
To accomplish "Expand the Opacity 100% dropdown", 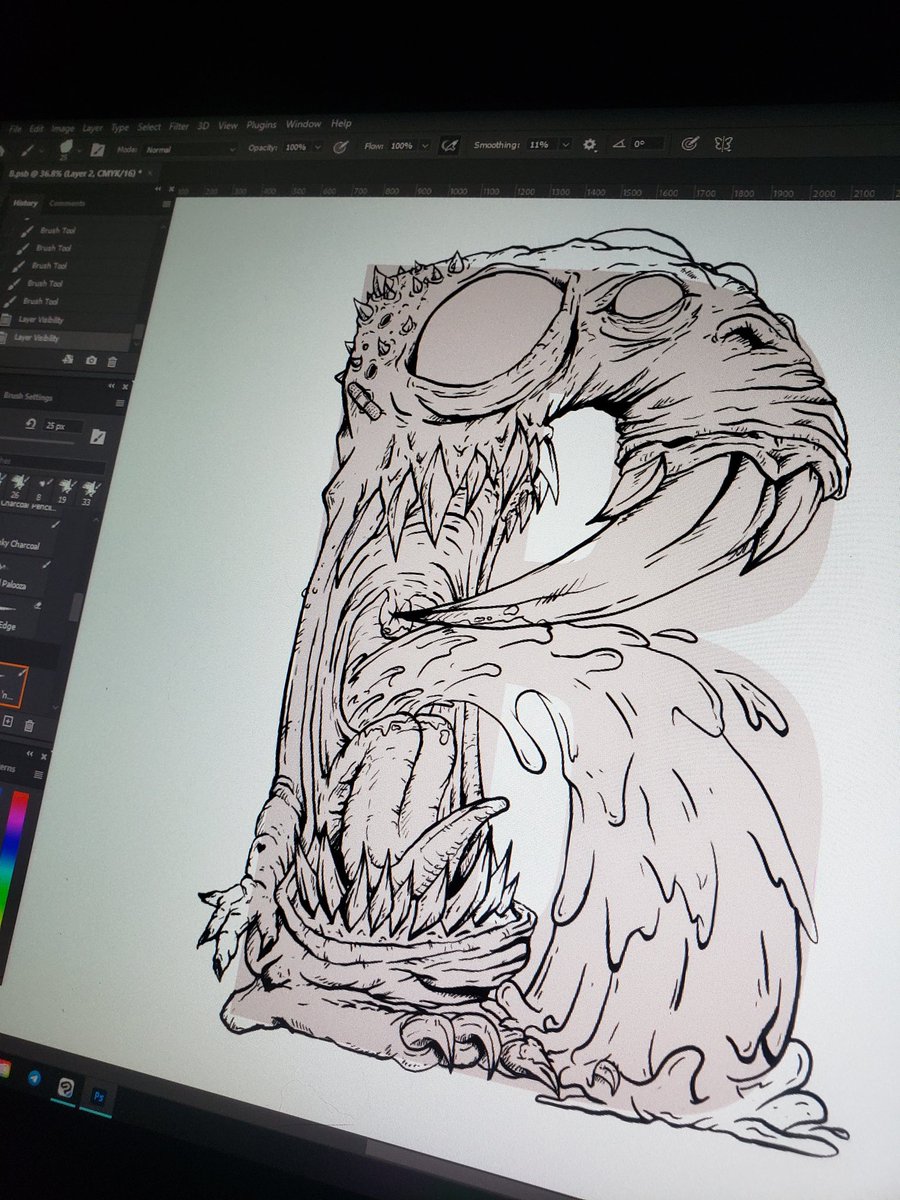I will (x=317, y=146).
